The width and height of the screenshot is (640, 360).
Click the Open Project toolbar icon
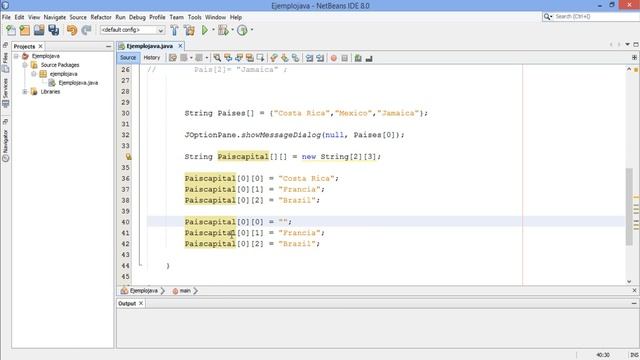39,30
